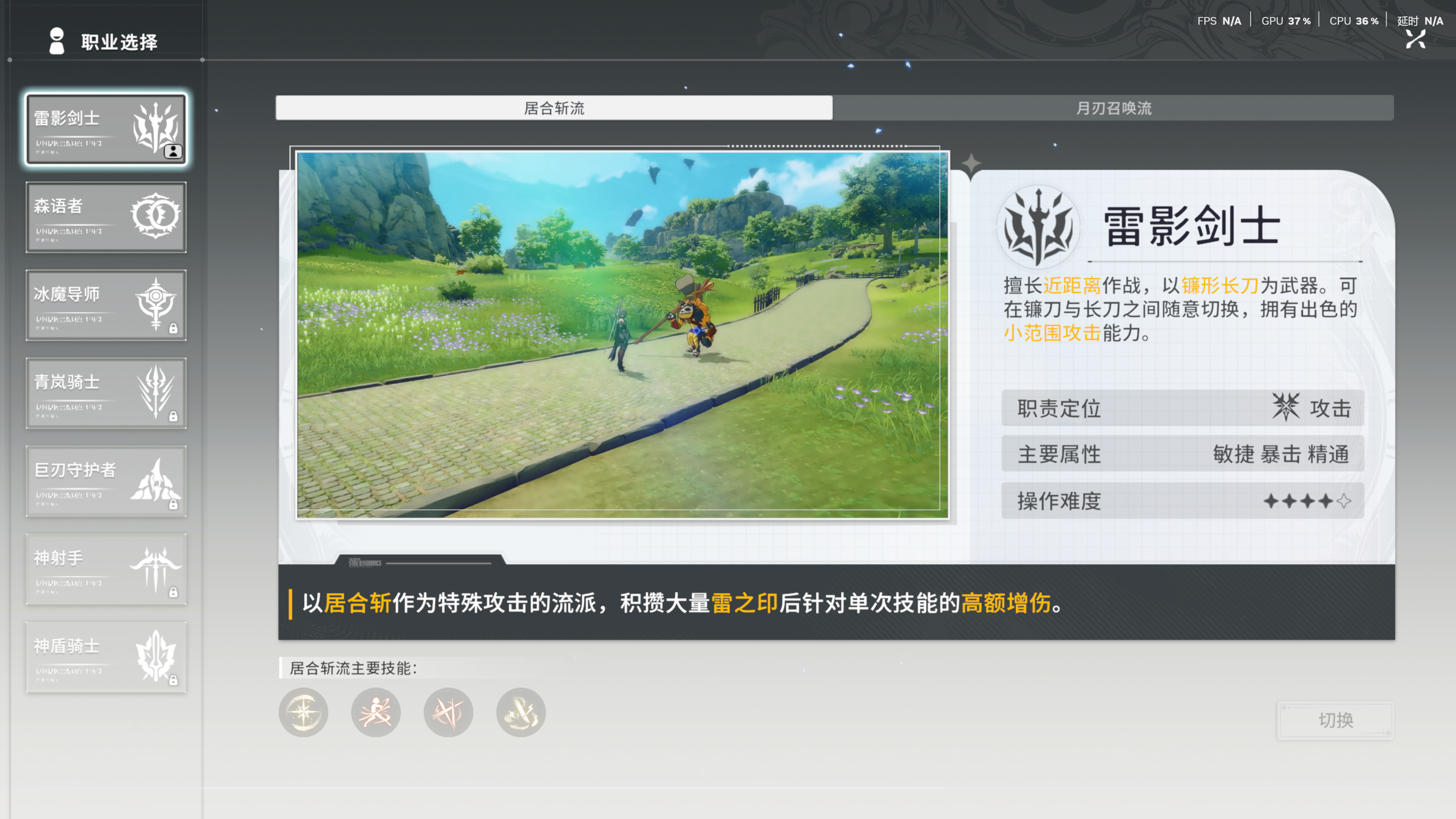Click the 职业选择 person icon in header
The width and height of the screenshot is (1456, 819).
click(56, 41)
